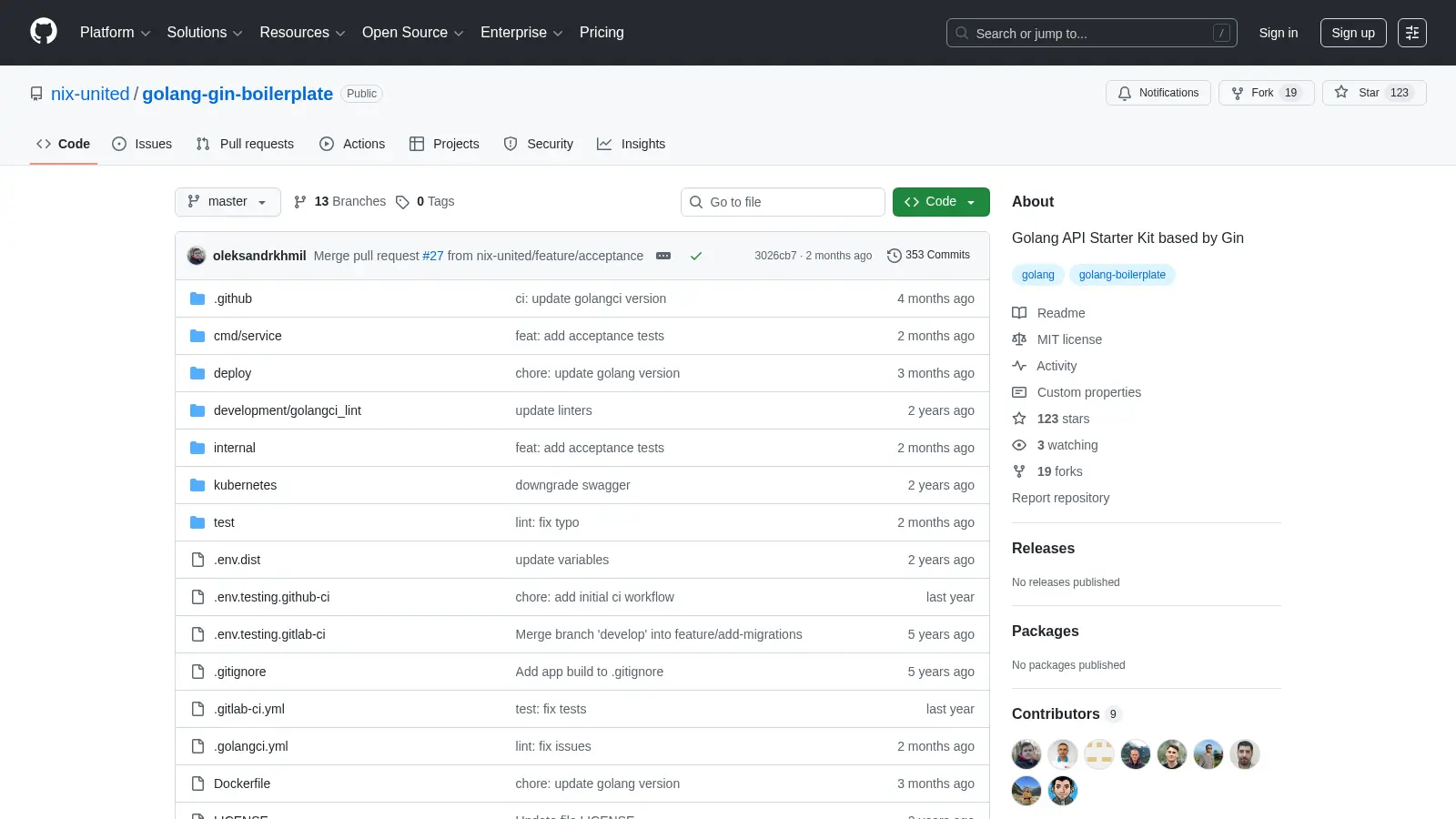This screenshot has width=1456, height=819.
Task: Click the repository icon before nix-united
Action: [x=36, y=94]
